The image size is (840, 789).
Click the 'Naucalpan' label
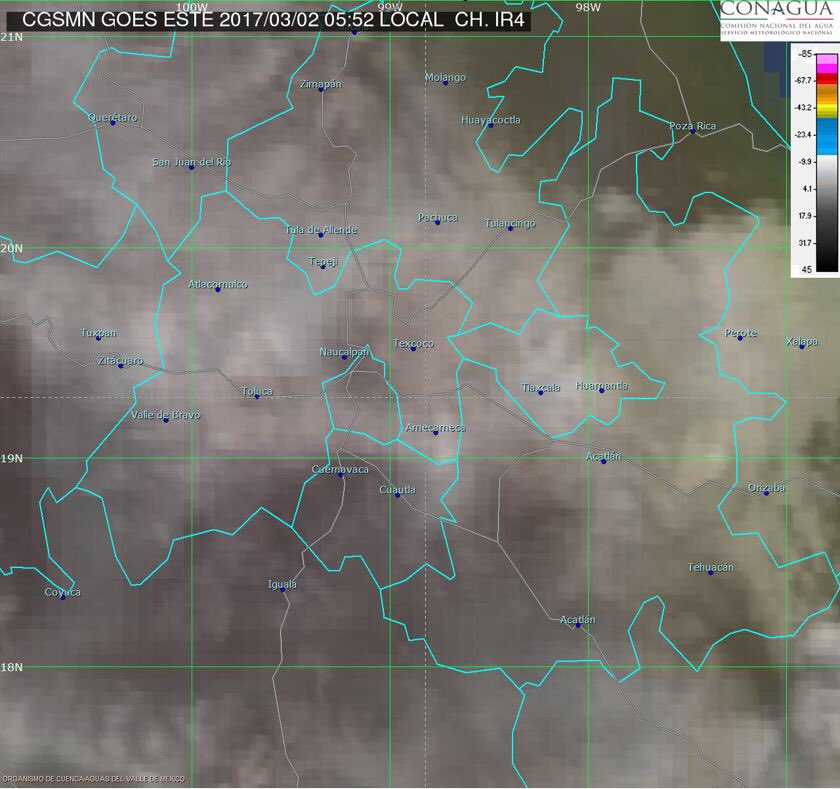pos(344,352)
